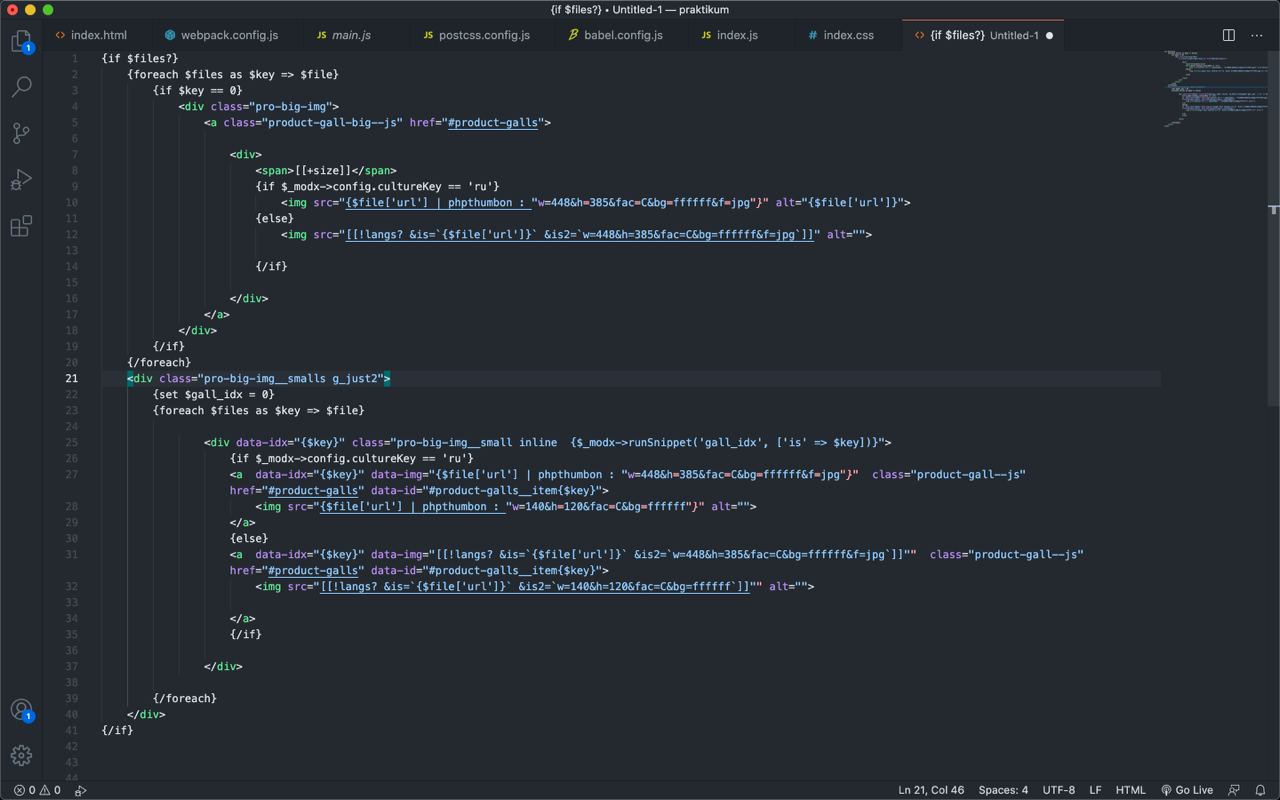Close the unsaved Untitled-1 tab dot
The image size is (1280, 800).
coord(1049,35)
